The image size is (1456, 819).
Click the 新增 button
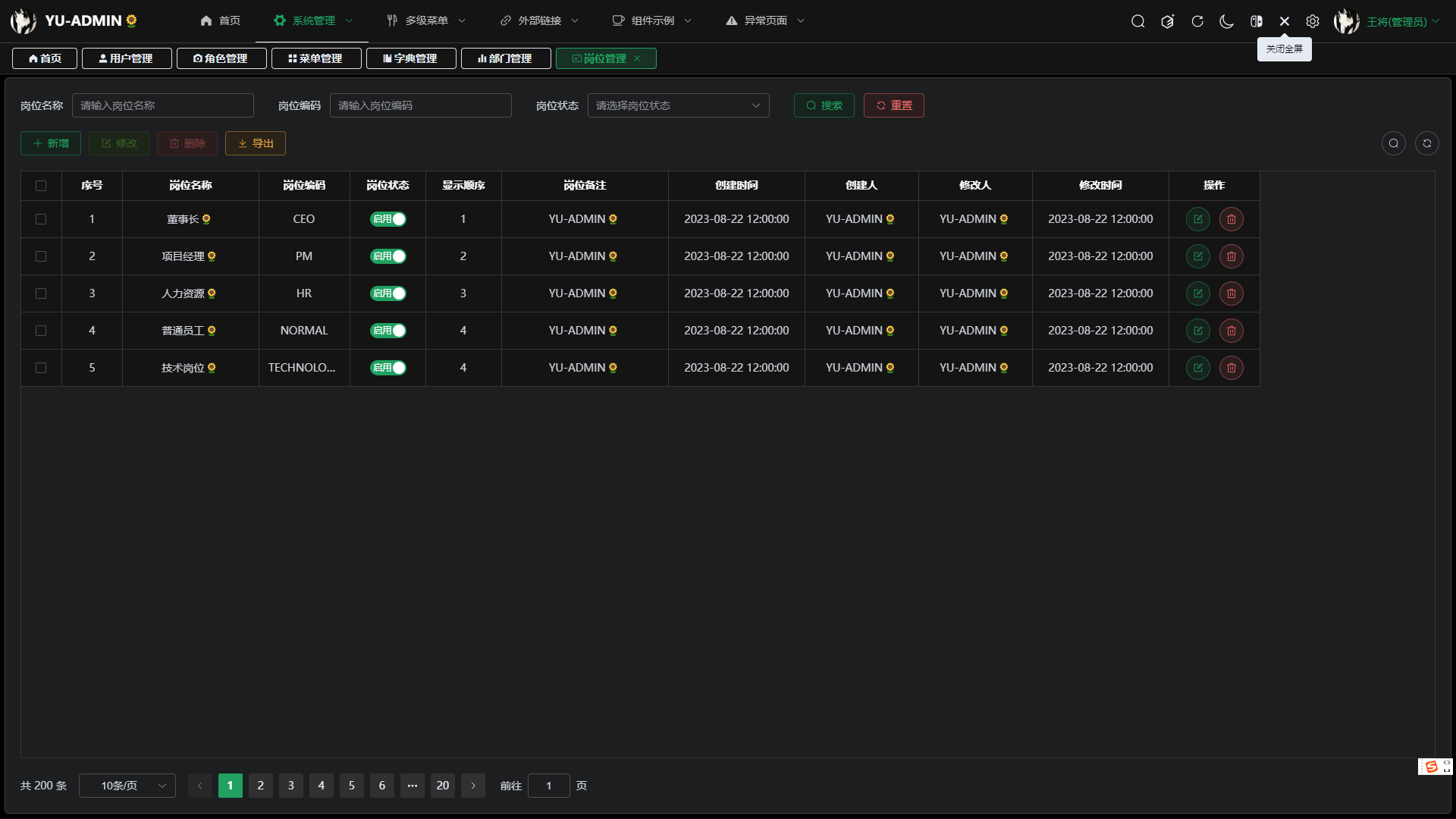click(x=51, y=143)
